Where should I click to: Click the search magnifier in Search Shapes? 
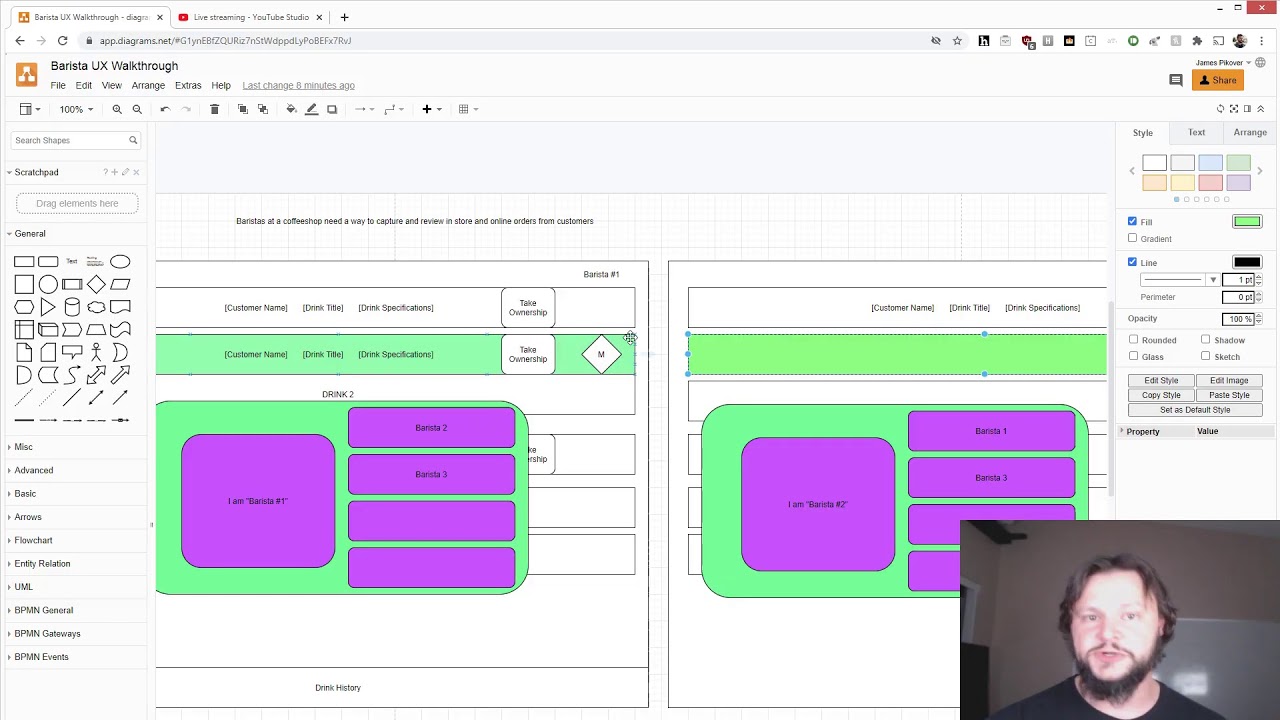point(133,140)
